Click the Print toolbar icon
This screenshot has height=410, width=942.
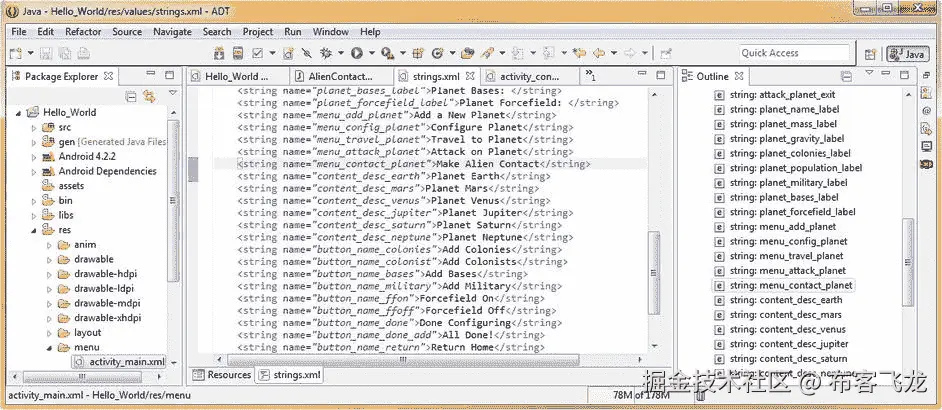84,54
